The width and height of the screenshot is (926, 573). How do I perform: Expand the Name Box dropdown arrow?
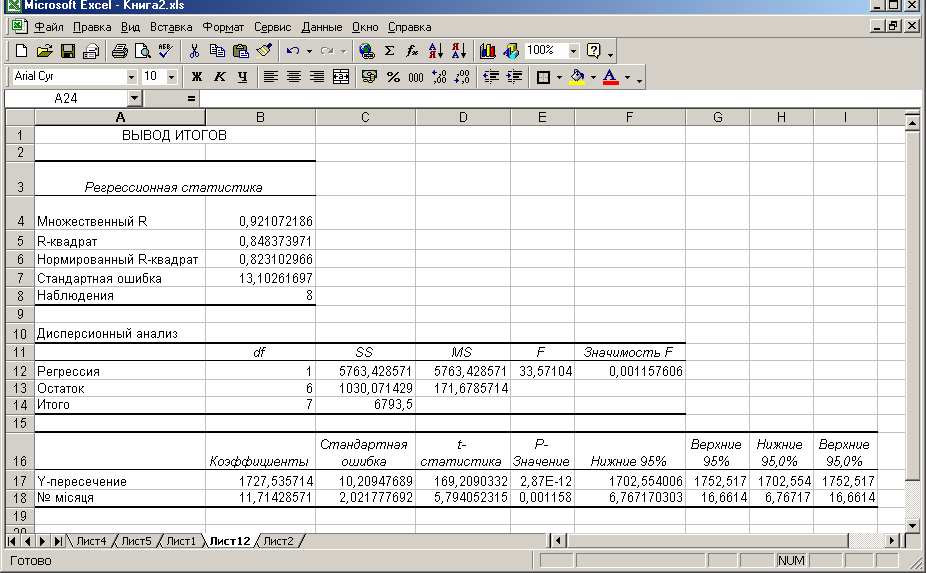click(135, 99)
